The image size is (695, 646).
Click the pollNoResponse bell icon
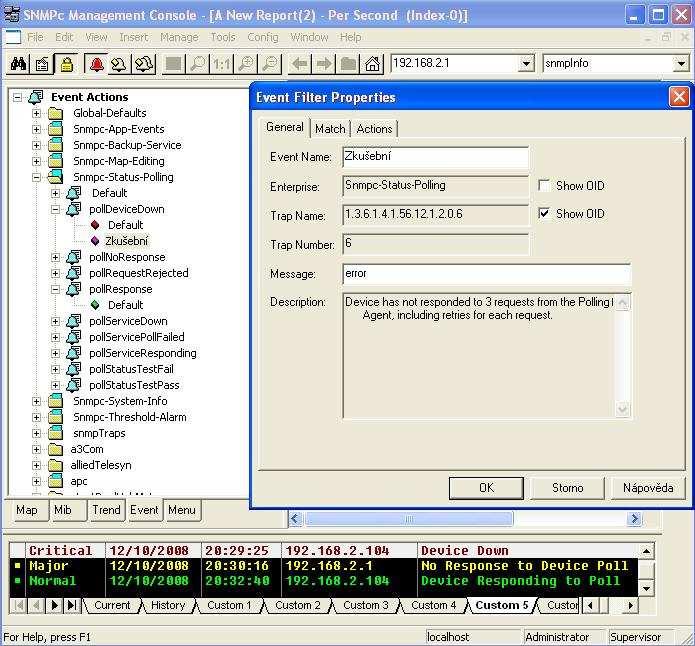pos(74,257)
